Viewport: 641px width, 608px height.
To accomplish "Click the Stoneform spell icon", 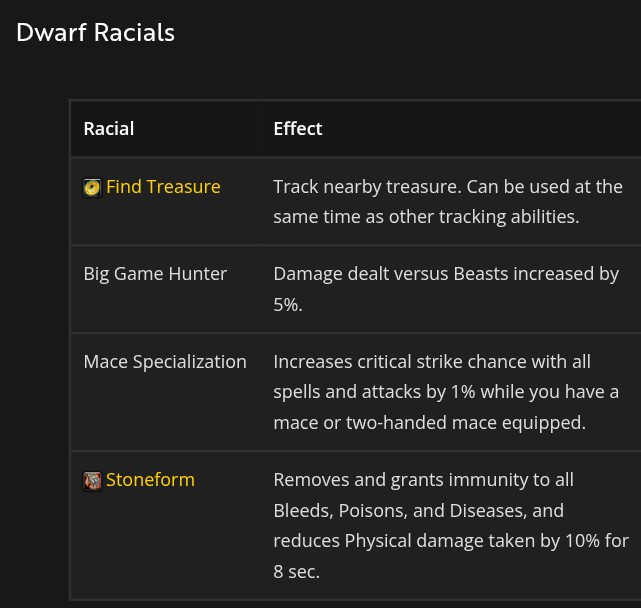I will point(92,481).
